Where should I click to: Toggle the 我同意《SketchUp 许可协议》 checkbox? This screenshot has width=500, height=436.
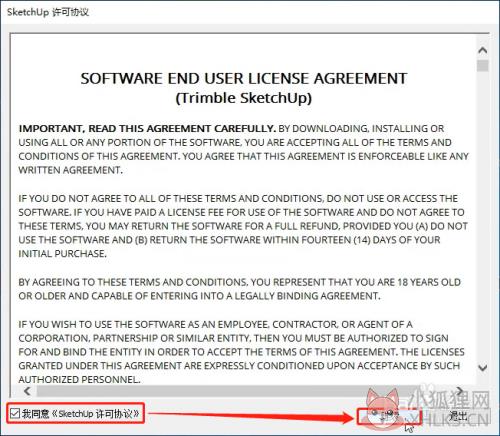15,414
